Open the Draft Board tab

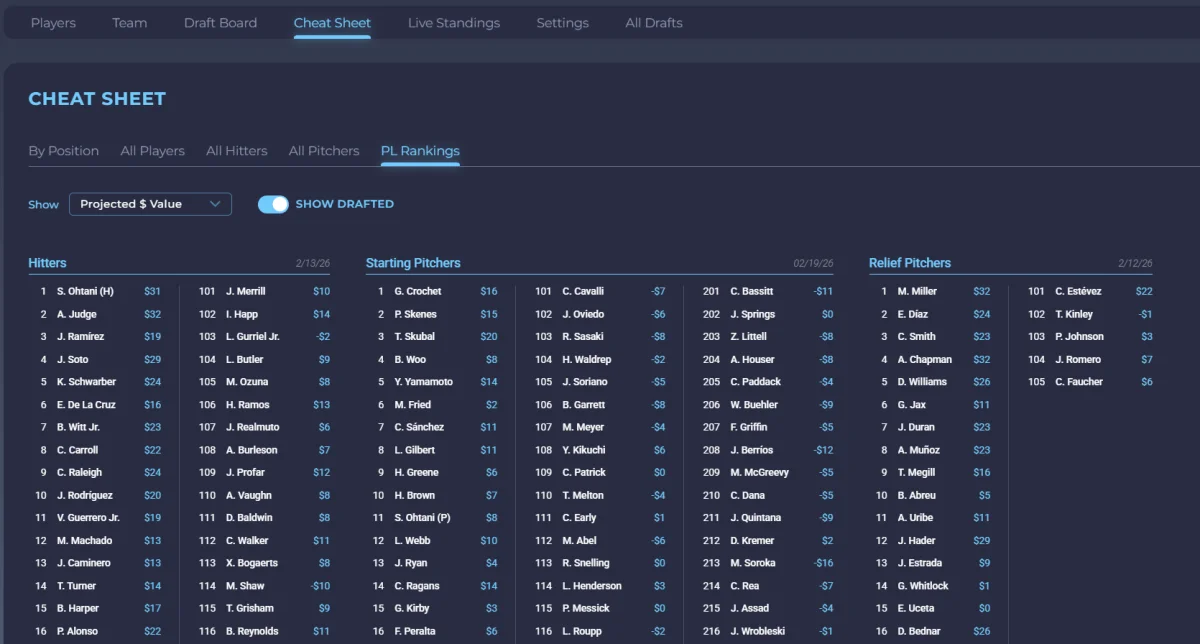[220, 22]
